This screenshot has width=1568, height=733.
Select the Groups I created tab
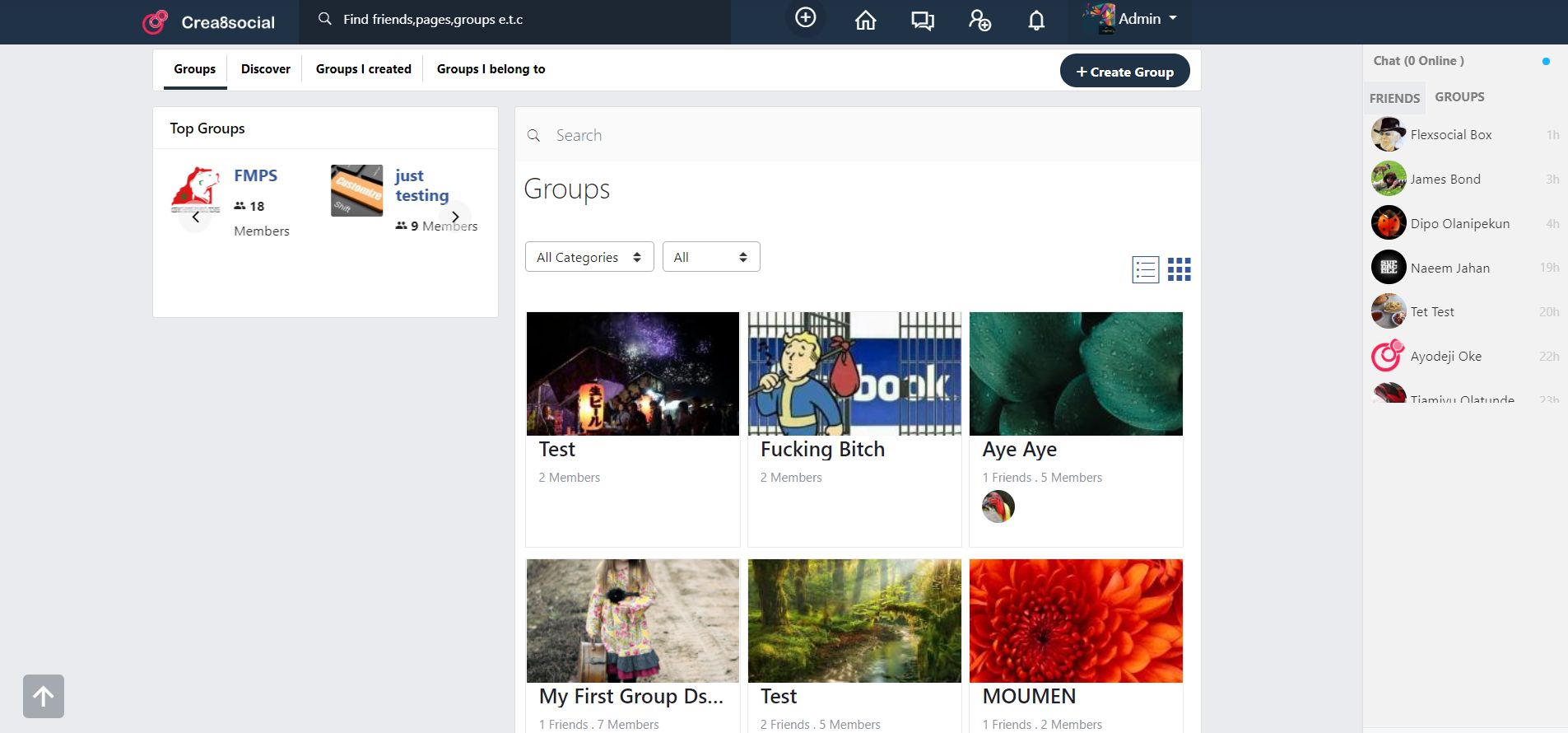364,69
